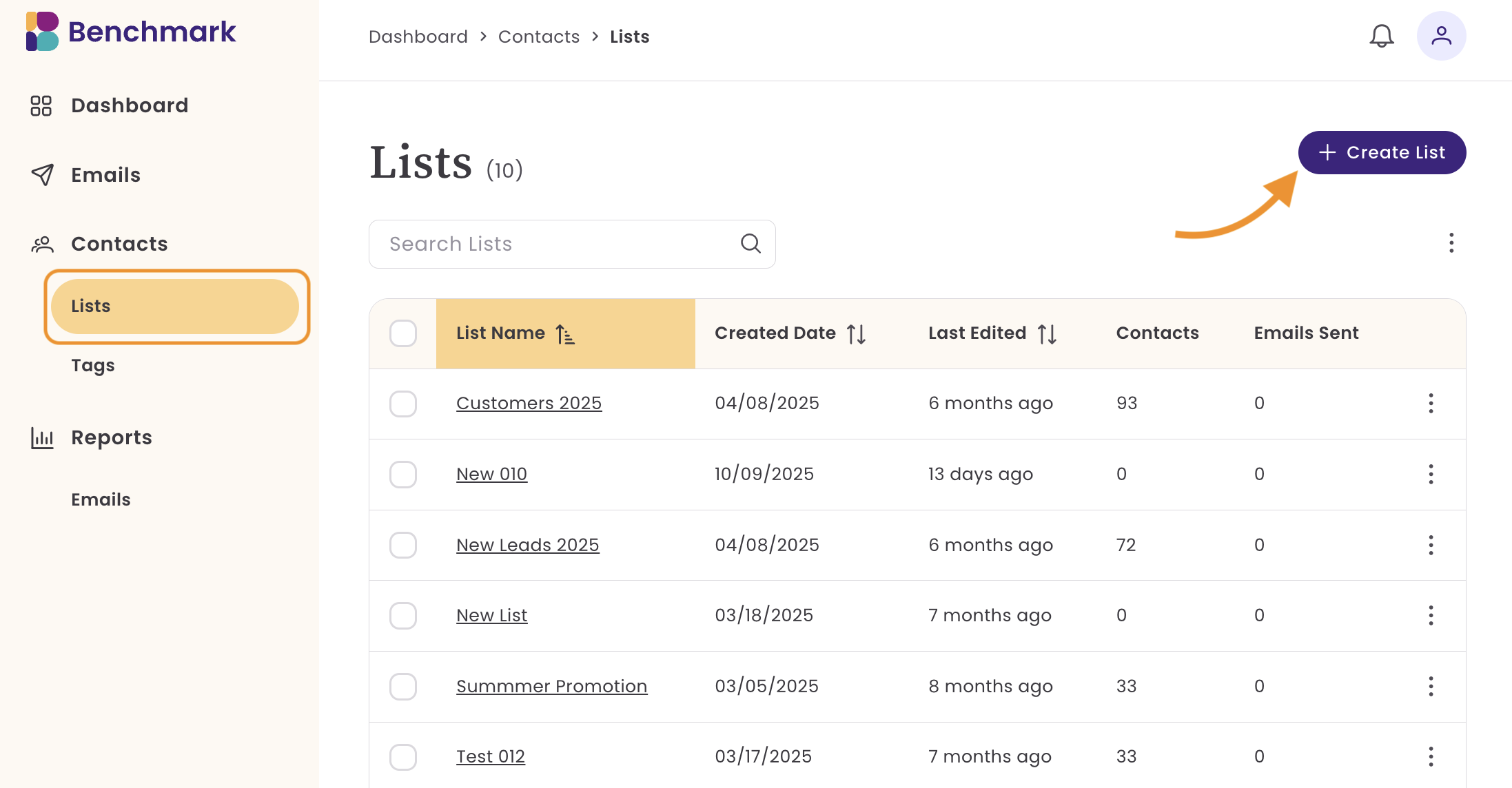Select Lists in the sidebar
Image resolution: width=1512 pixels, height=788 pixels.
(x=175, y=306)
